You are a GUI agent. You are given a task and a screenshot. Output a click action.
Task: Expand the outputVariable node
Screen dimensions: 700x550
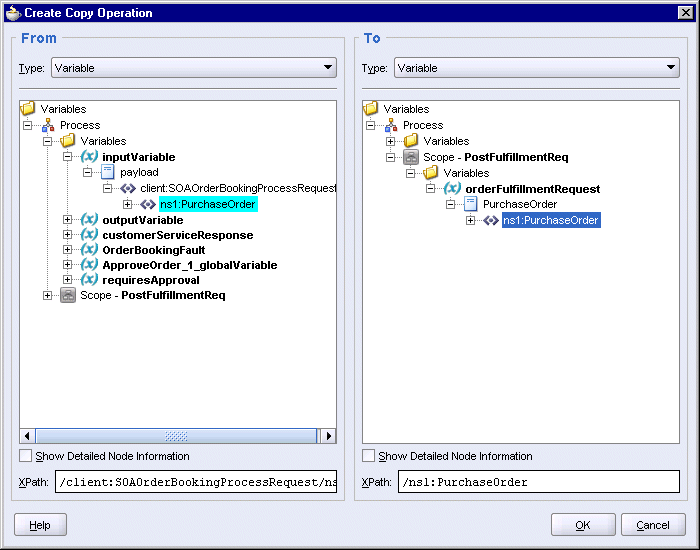67,220
